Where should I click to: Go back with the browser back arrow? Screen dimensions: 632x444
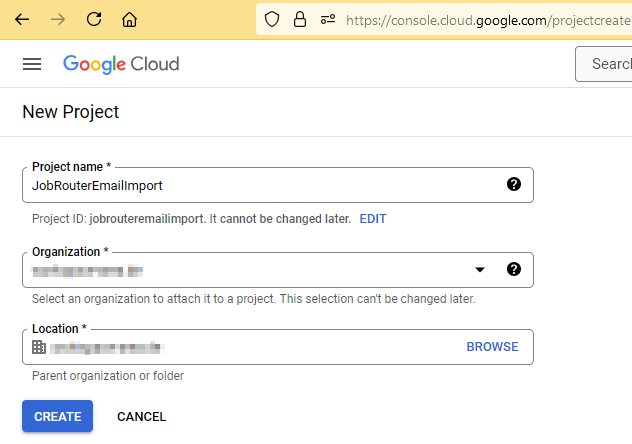(x=22, y=19)
